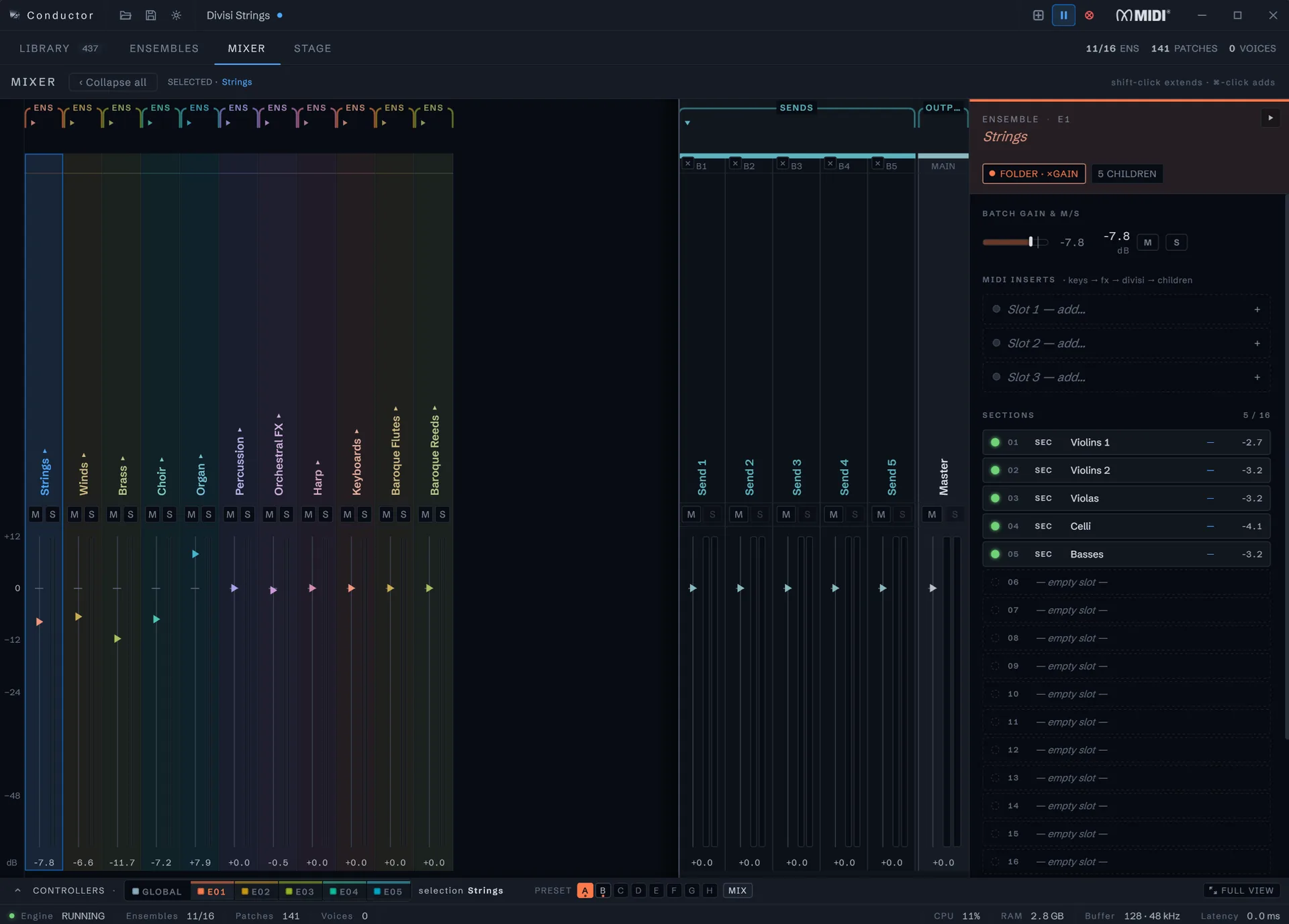This screenshot has height=924, width=1289.
Task: Click the batch gain slider handle
Action: [x=1031, y=242]
